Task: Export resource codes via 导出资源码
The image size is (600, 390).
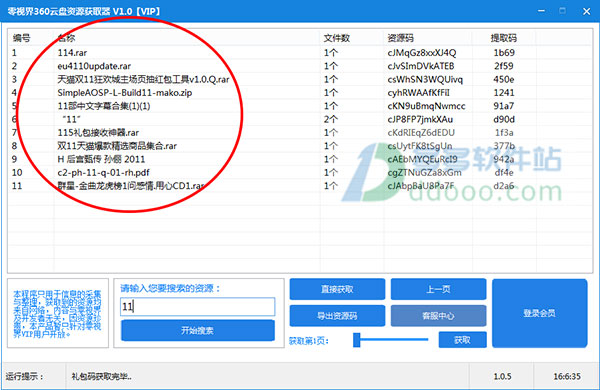Action: pyautogui.click(x=337, y=316)
